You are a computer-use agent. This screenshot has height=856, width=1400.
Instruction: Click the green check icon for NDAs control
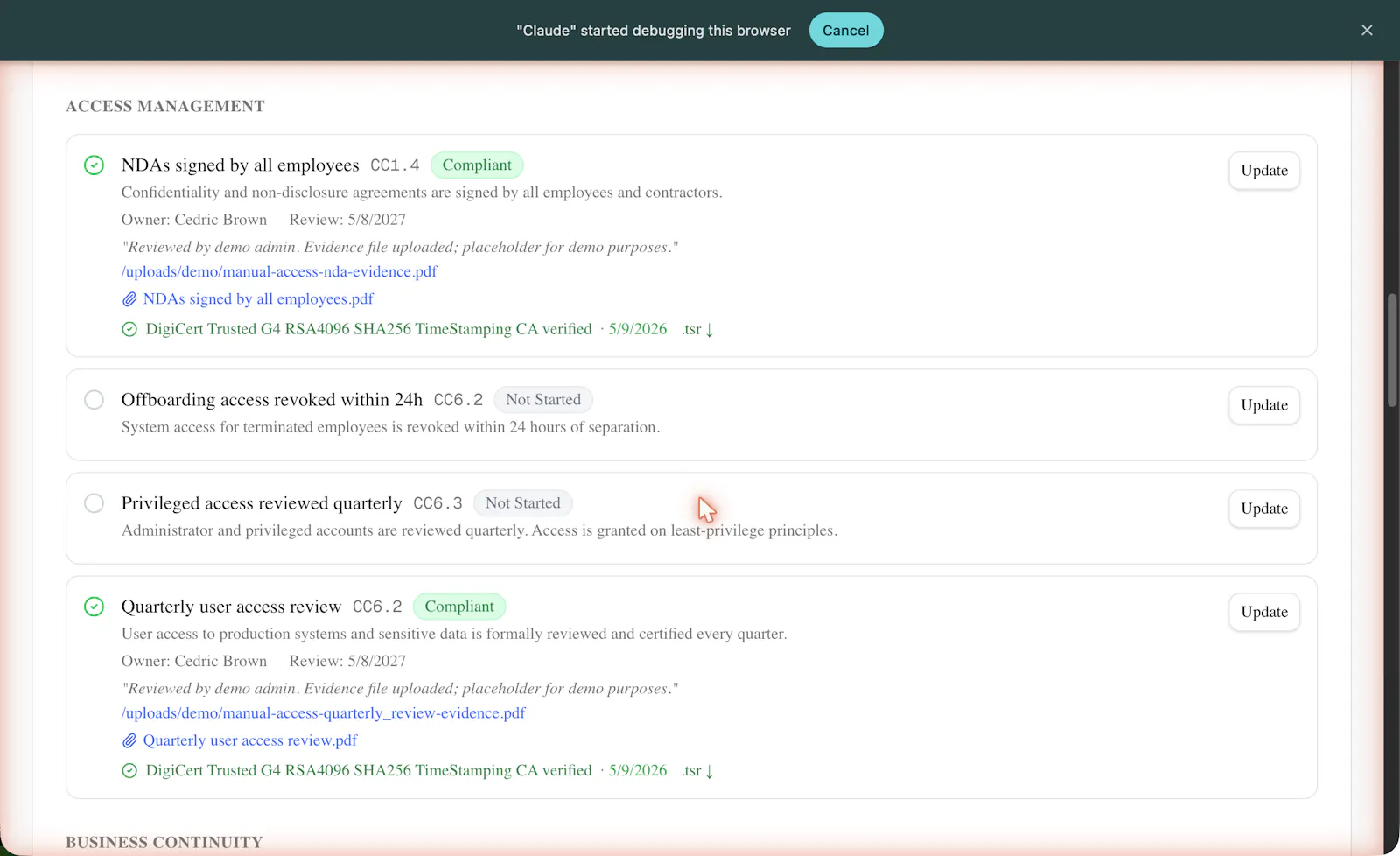[x=94, y=165]
